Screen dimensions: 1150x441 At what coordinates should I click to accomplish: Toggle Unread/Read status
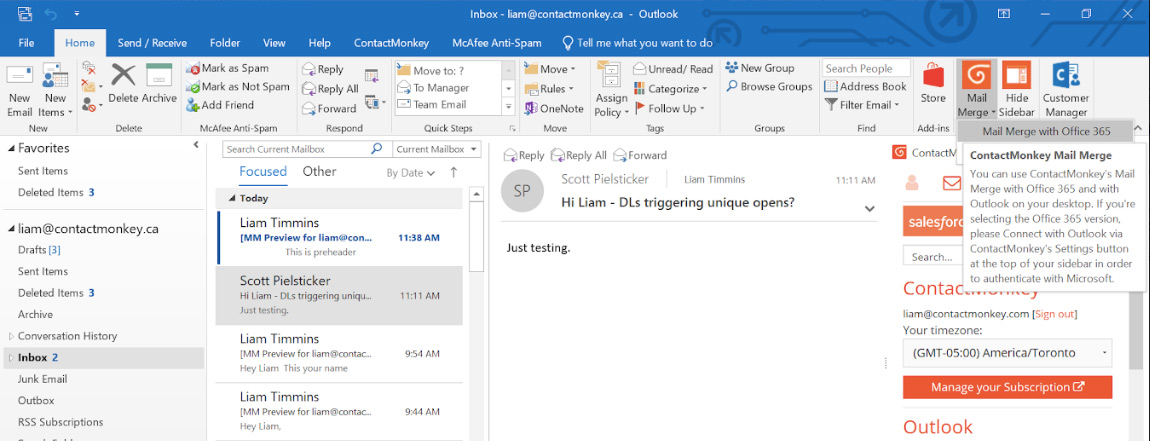click(673, 69)
